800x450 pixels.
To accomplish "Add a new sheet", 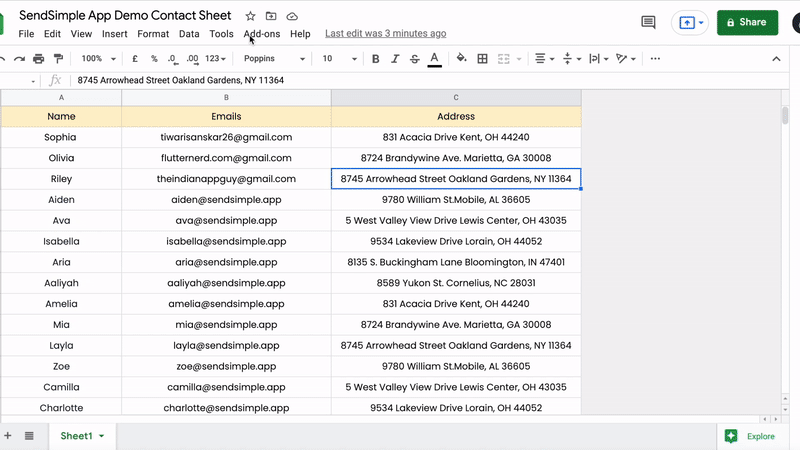I will click(x=8, y=436).
